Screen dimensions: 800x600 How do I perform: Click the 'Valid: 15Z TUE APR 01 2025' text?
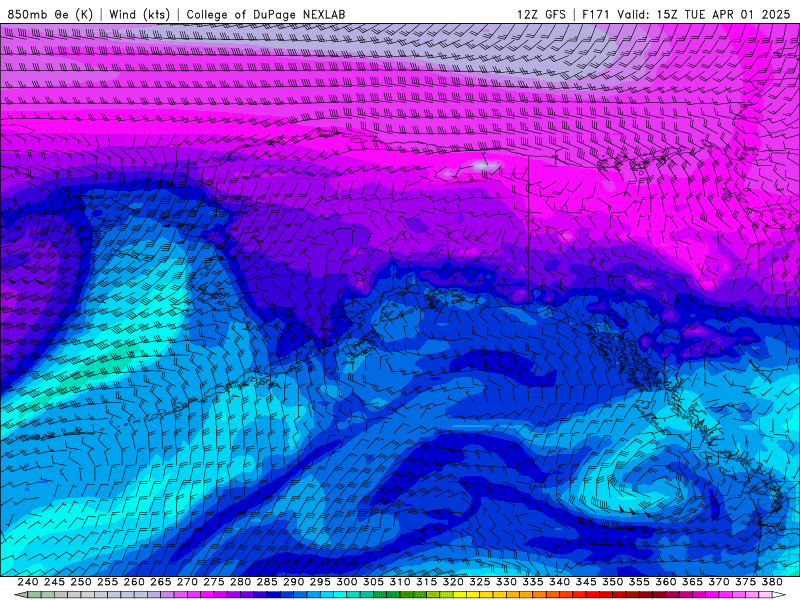[x=704, y=14]
